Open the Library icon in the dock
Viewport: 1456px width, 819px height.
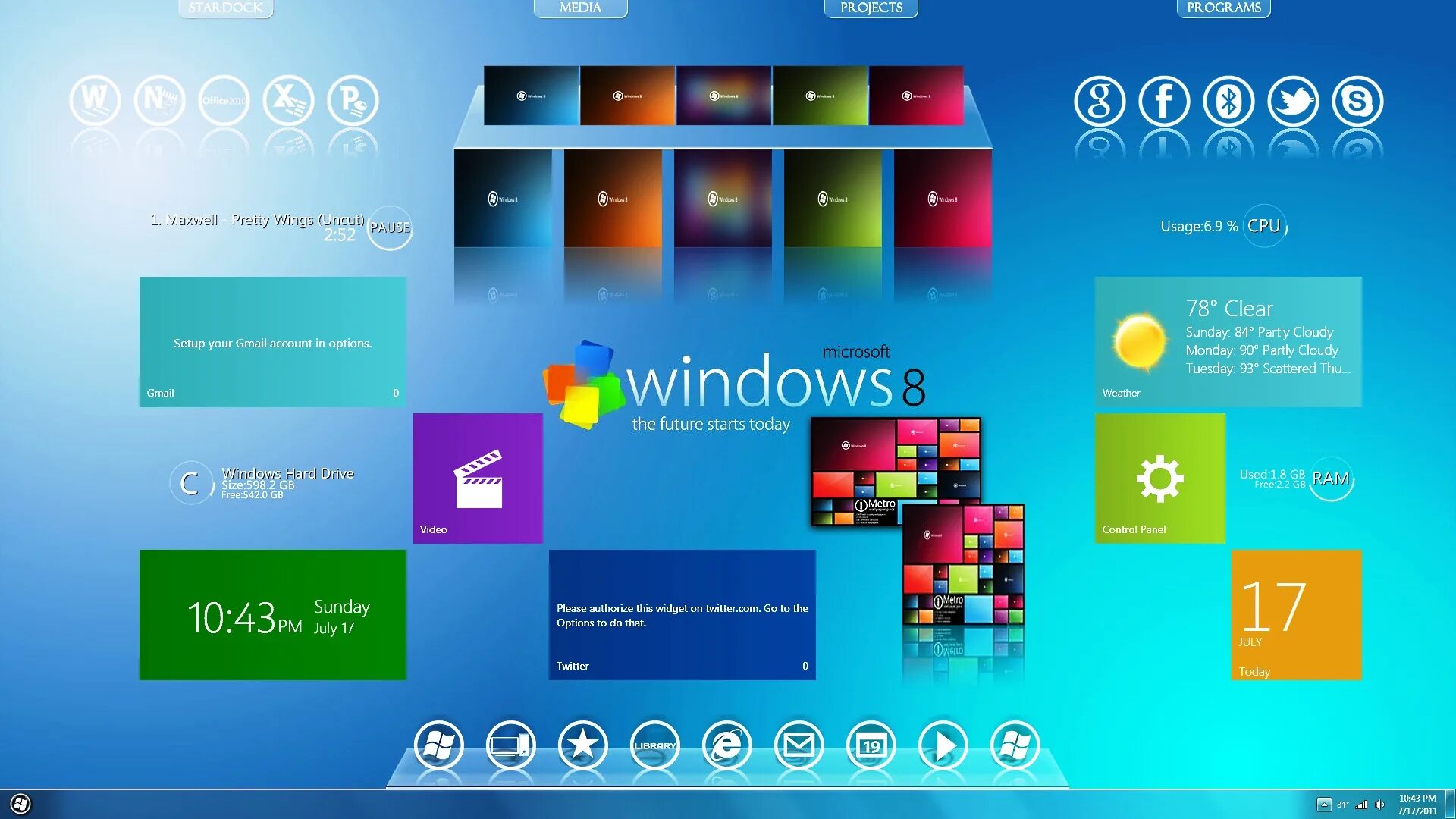point(654,745)
